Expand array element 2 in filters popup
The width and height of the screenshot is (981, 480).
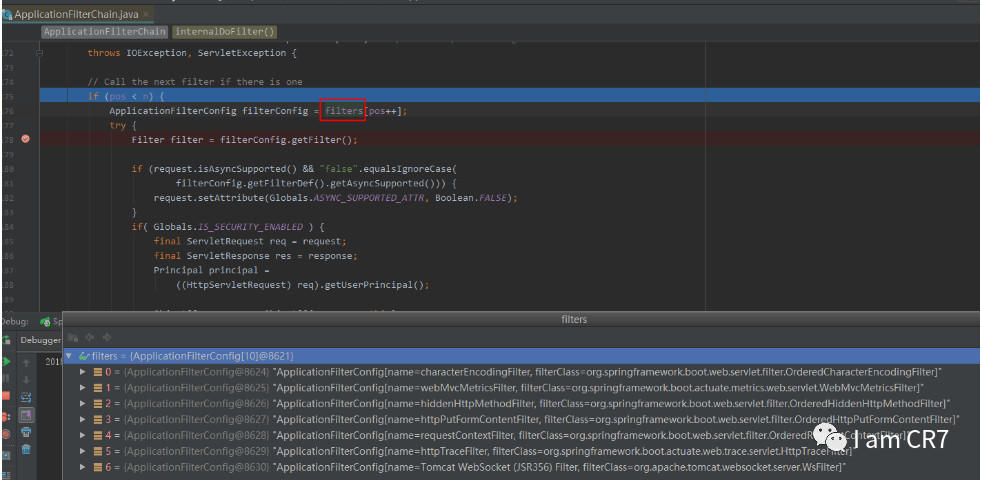tap(83, 403)
